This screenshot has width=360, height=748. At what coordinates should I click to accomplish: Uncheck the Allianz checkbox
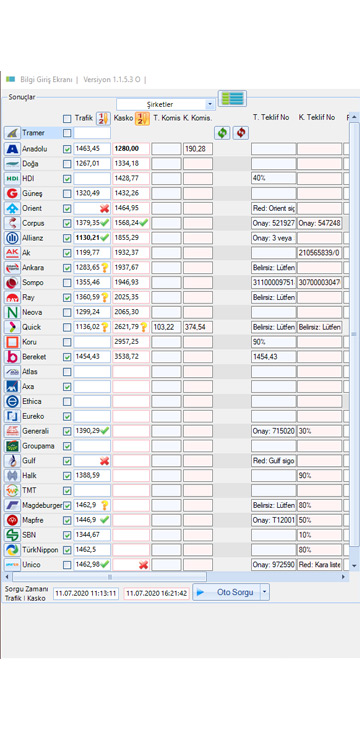click(x=67, y=238)
